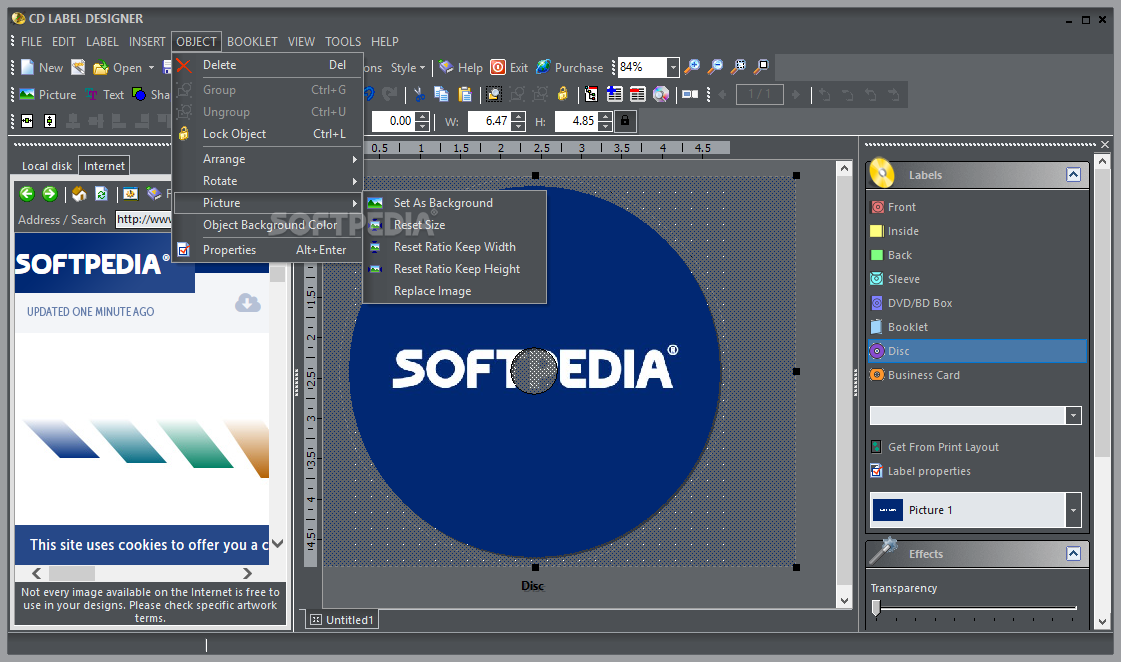Viewport: 1121px width, 662px height.
Task: Click the browser green Forward arrow
Action: tap(50, 194)
